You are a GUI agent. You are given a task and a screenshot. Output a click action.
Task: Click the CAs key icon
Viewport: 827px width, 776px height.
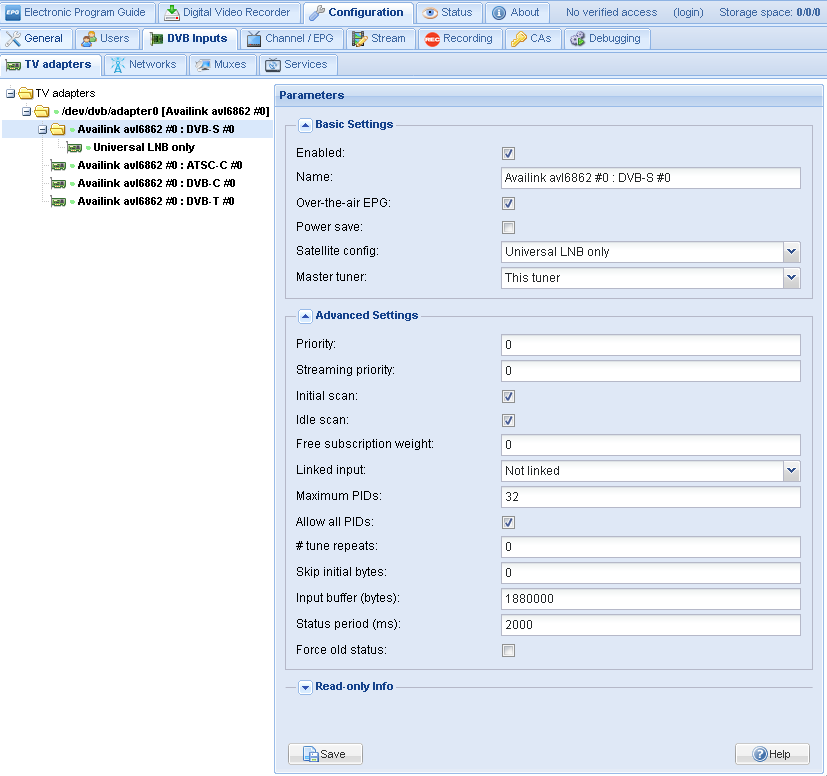pos(519,39)
